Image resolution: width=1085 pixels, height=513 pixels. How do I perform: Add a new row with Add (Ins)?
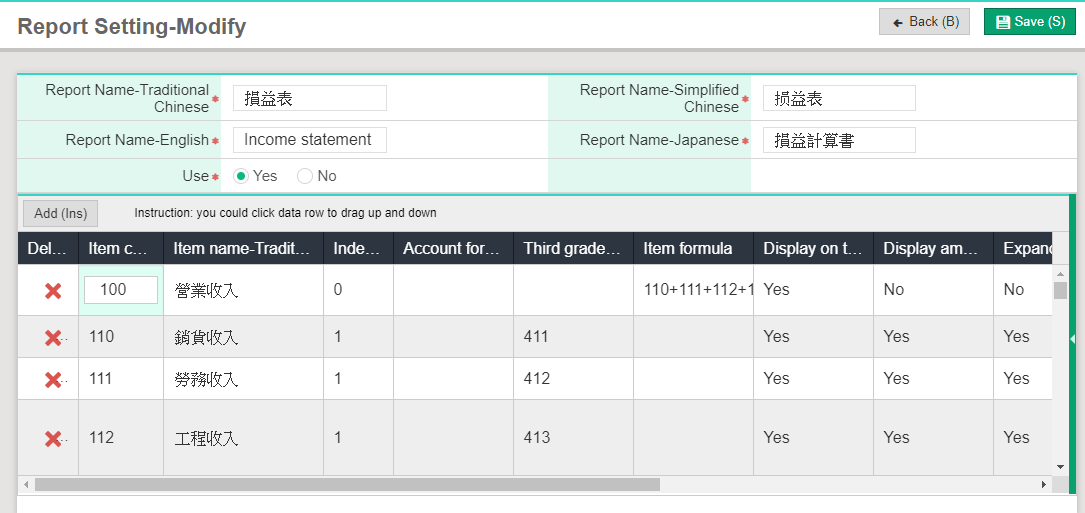(x=61, y=213)
